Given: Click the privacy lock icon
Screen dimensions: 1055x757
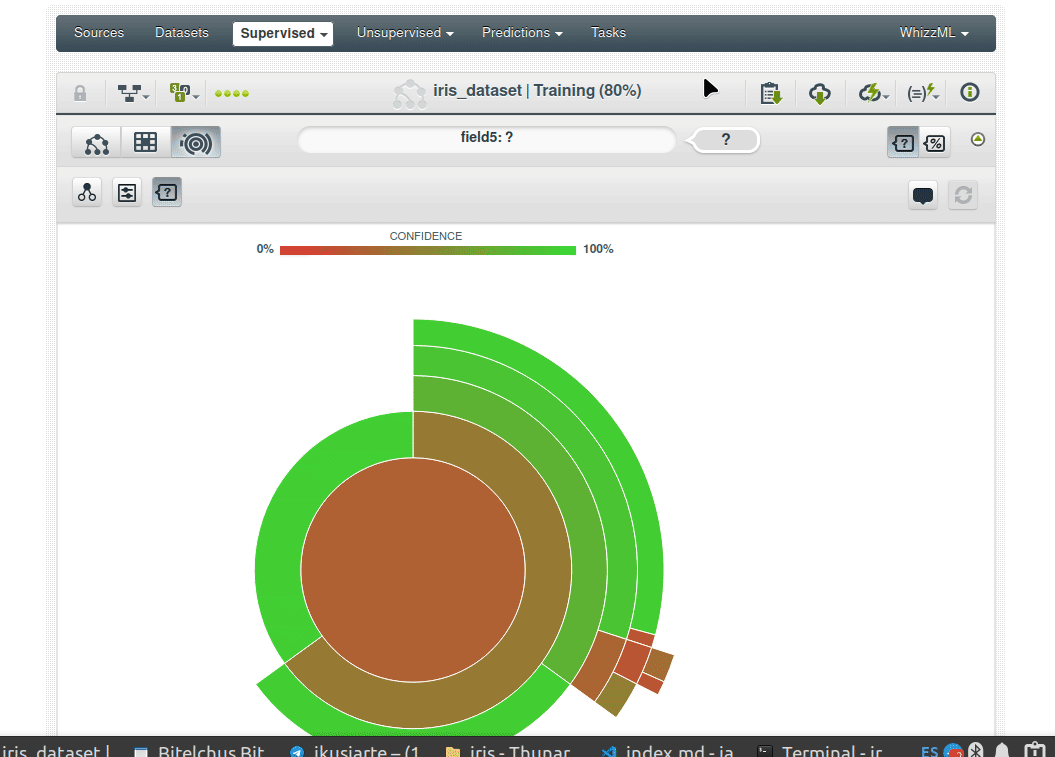Looking at the screenshot, I should pyautogui.click(x=80, y=93).
